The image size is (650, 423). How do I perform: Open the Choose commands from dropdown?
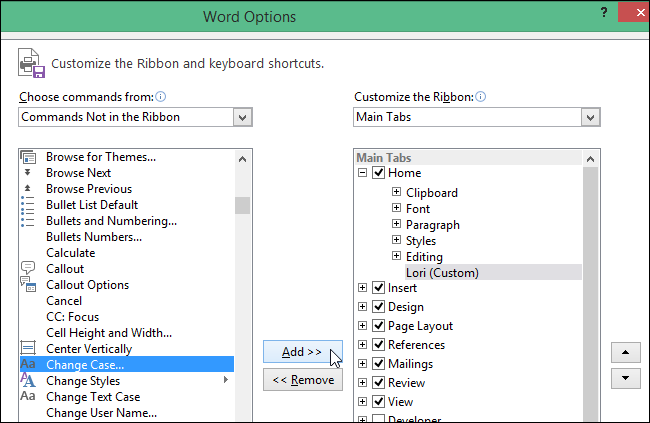[242, 118]
